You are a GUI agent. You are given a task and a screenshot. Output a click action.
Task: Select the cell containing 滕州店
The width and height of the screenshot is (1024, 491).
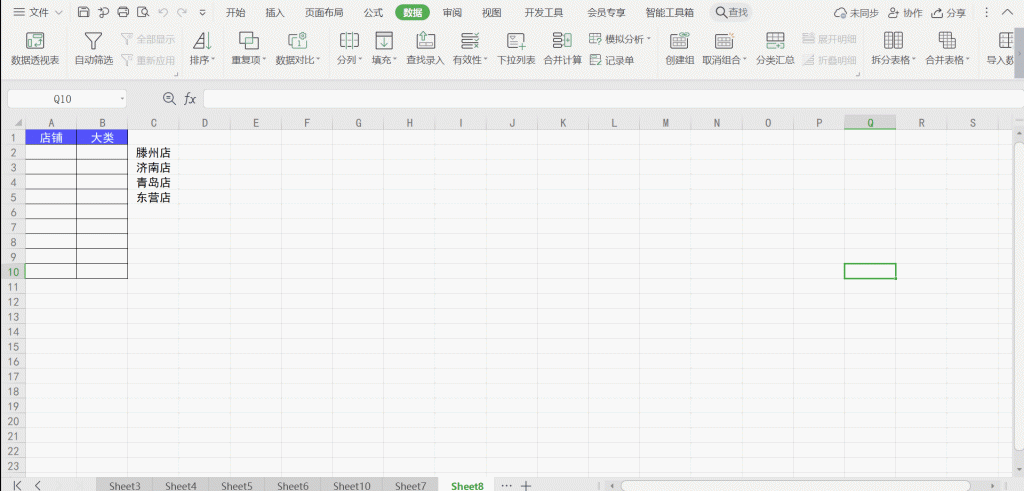click(x=153, y=153)
